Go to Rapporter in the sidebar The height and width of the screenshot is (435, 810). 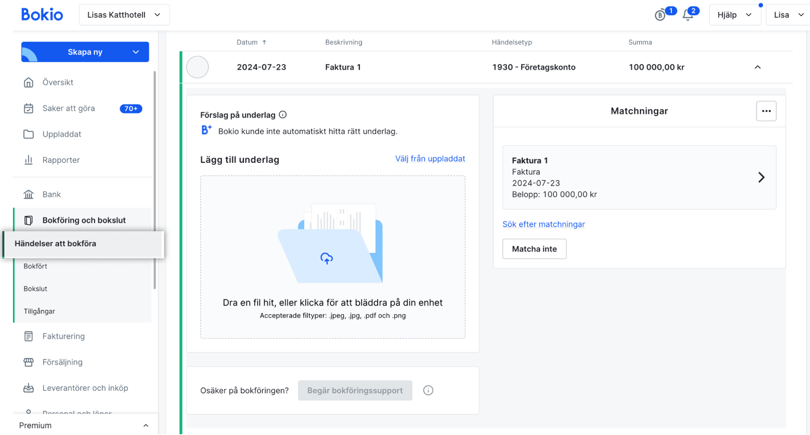tap(61, 160)
